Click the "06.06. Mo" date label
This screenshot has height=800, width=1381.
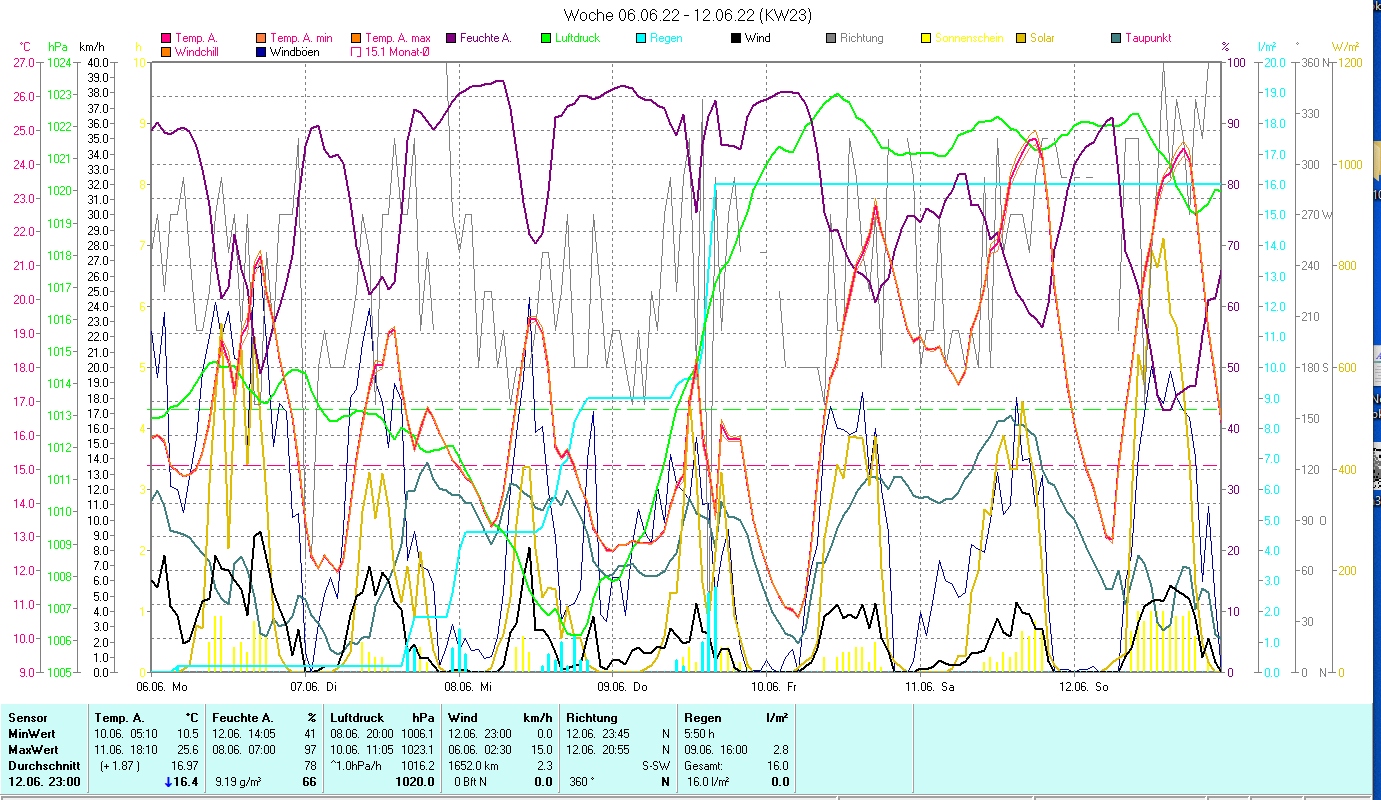pyautogui.click(x=162, y=687)
